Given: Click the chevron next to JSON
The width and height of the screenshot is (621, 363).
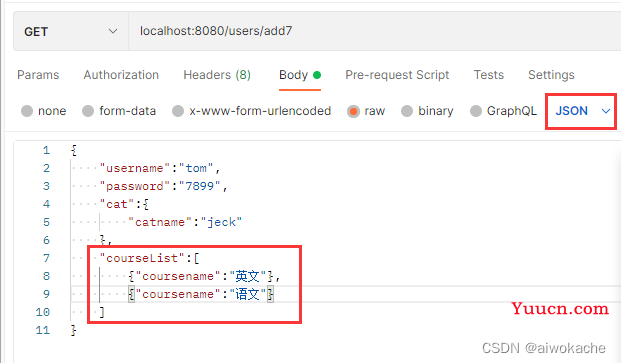Looking at the screenshot, I should click(606, 111).
